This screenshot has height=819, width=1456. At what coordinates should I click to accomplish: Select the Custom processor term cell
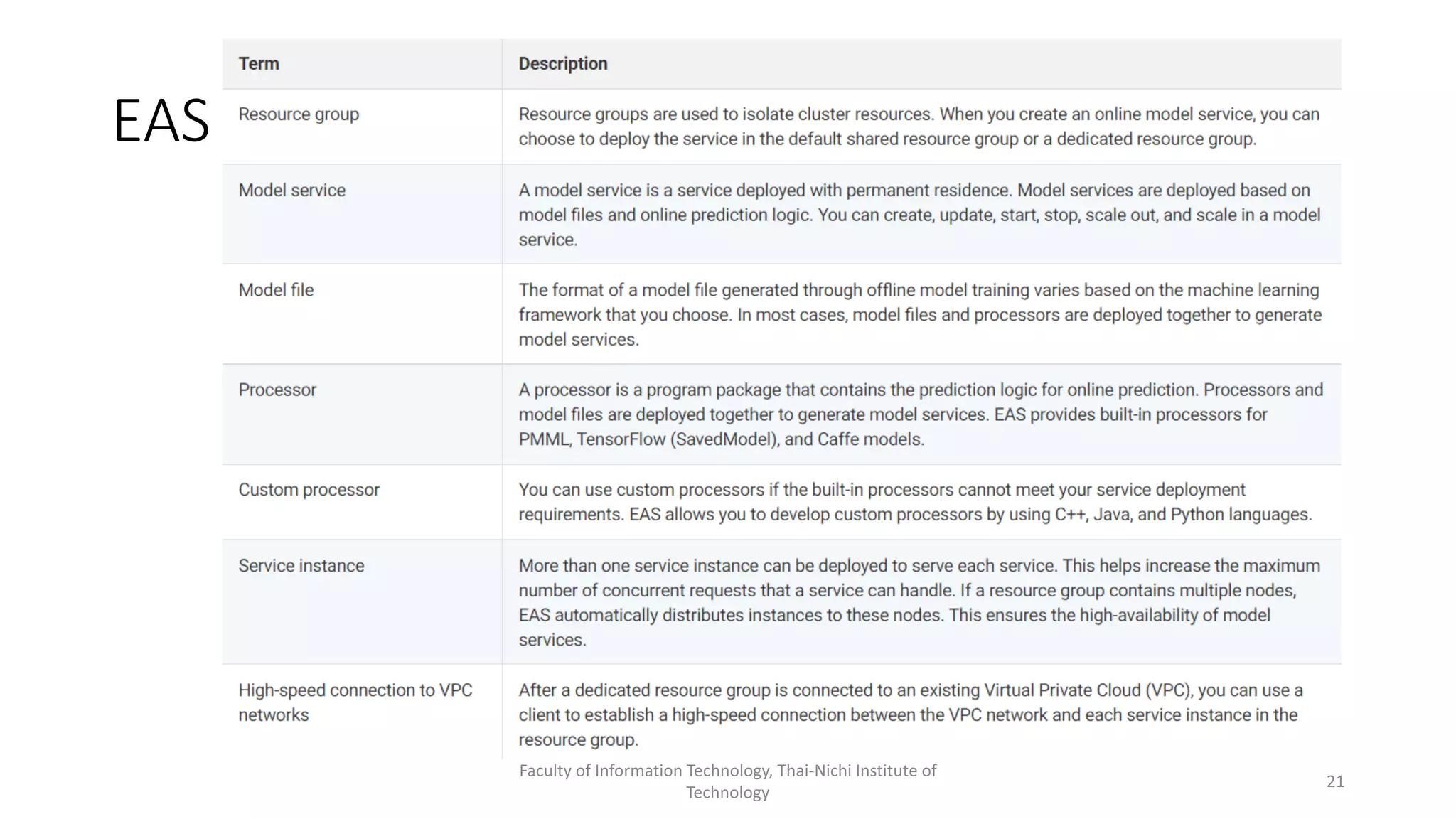coord(309,490)
